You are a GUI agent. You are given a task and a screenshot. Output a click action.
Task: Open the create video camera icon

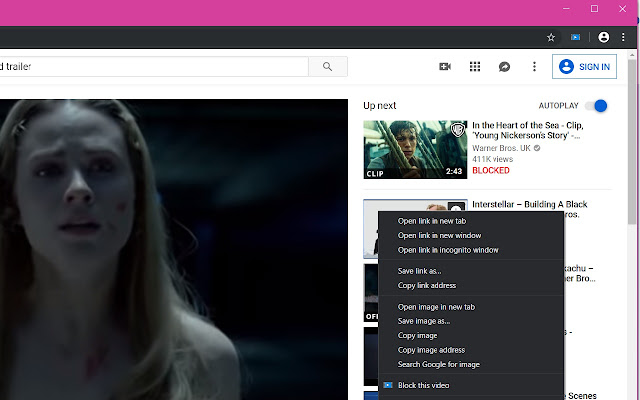[445, 67]
